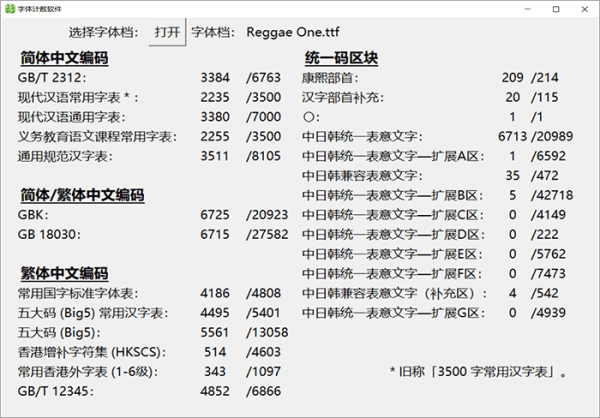
Task: Click the app icon in the title bar
Action: click(x=11, y=8)
